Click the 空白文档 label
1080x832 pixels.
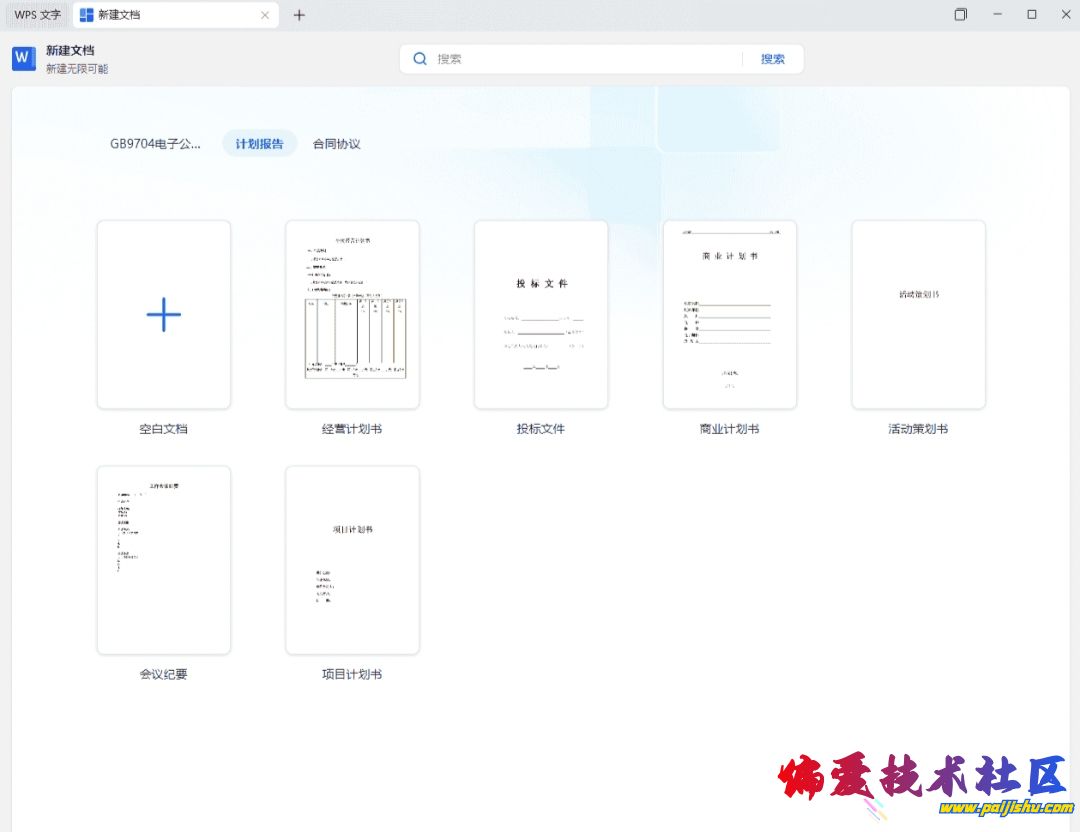(164, 429)
